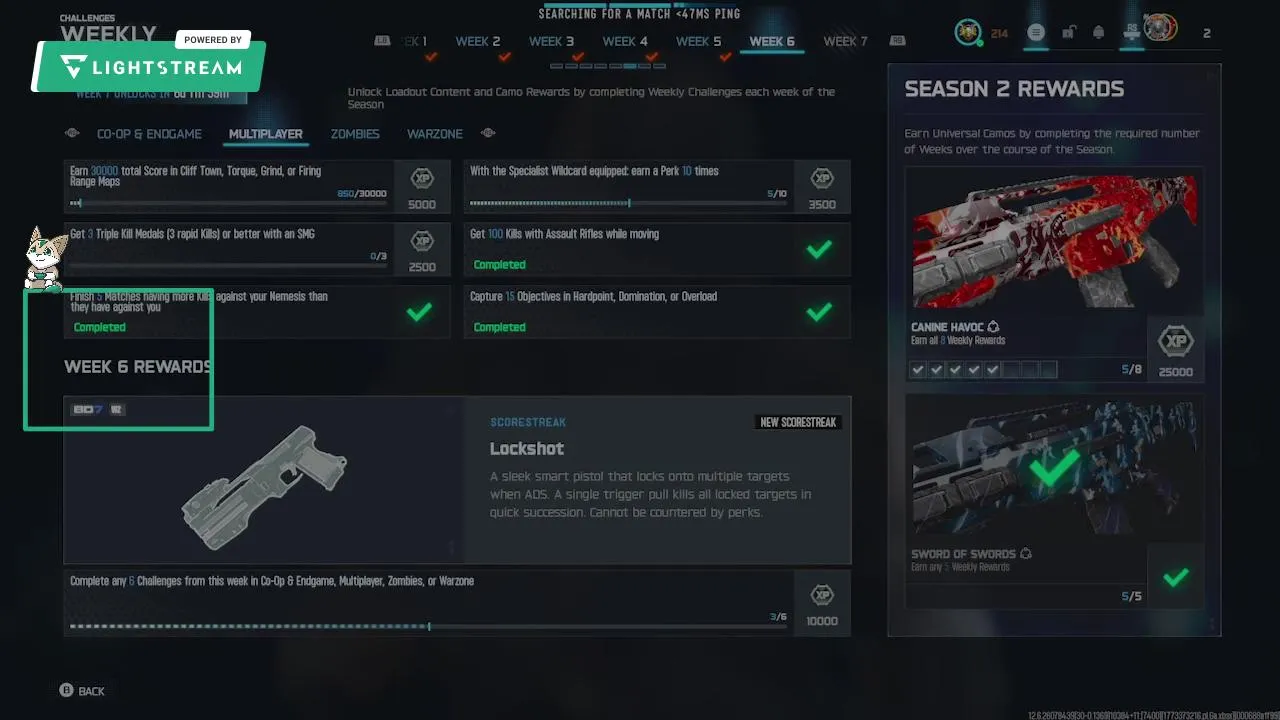This screenshot has height=720, width=1280.
Task: Go to the previous week using the LB bumper icon
Action: [x=382, y=41]
